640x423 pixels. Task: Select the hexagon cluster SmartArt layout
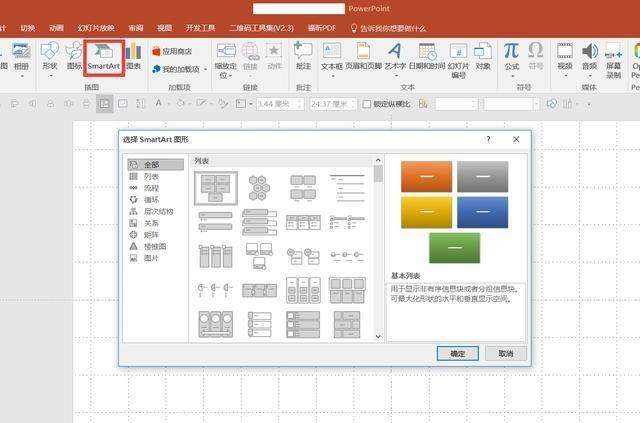tap(259, 188)
